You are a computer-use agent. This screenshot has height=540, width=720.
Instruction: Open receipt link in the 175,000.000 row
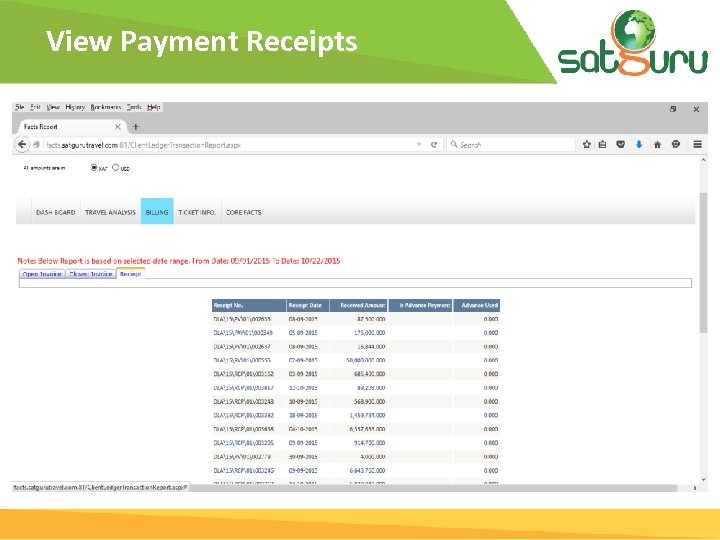[243, 332]
